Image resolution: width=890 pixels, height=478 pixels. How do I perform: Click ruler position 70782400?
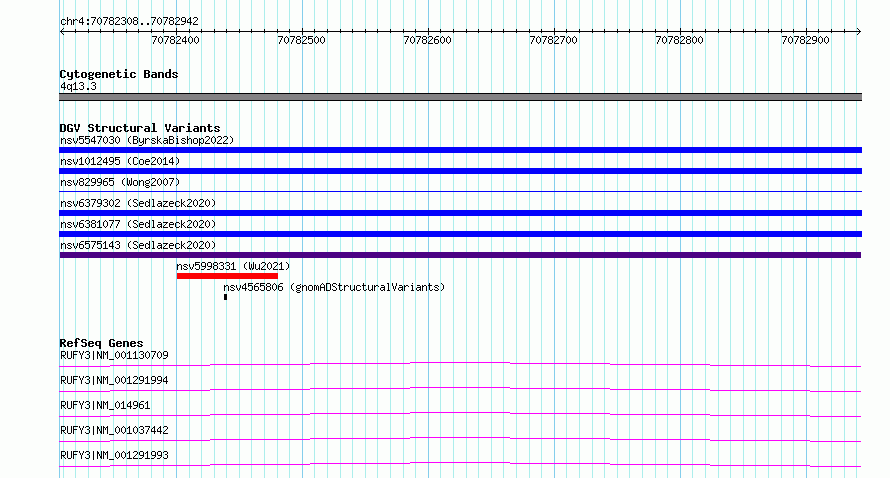click(x=175, y=40)
